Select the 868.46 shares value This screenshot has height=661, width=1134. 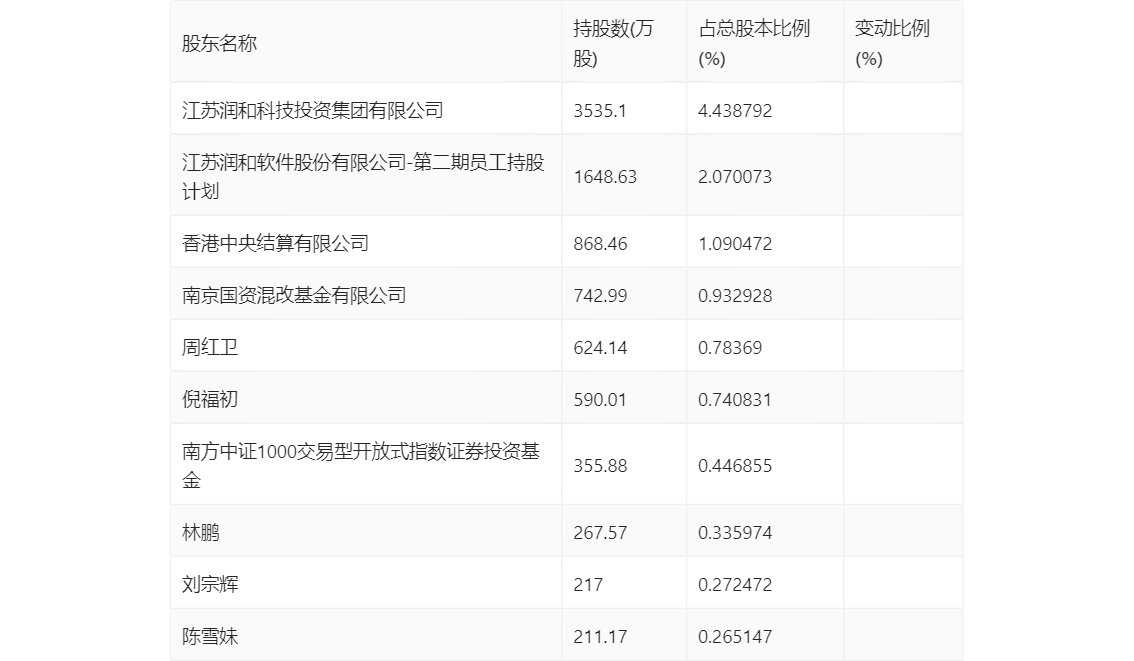[600, 244]
